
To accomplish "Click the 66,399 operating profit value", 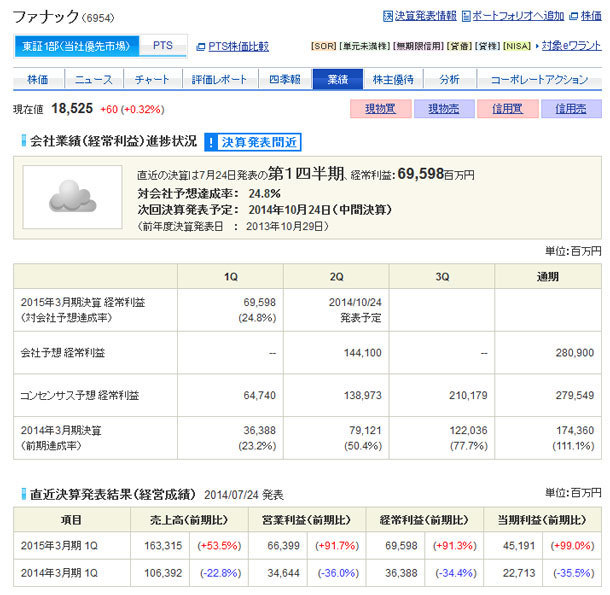I will click(283, 546).
